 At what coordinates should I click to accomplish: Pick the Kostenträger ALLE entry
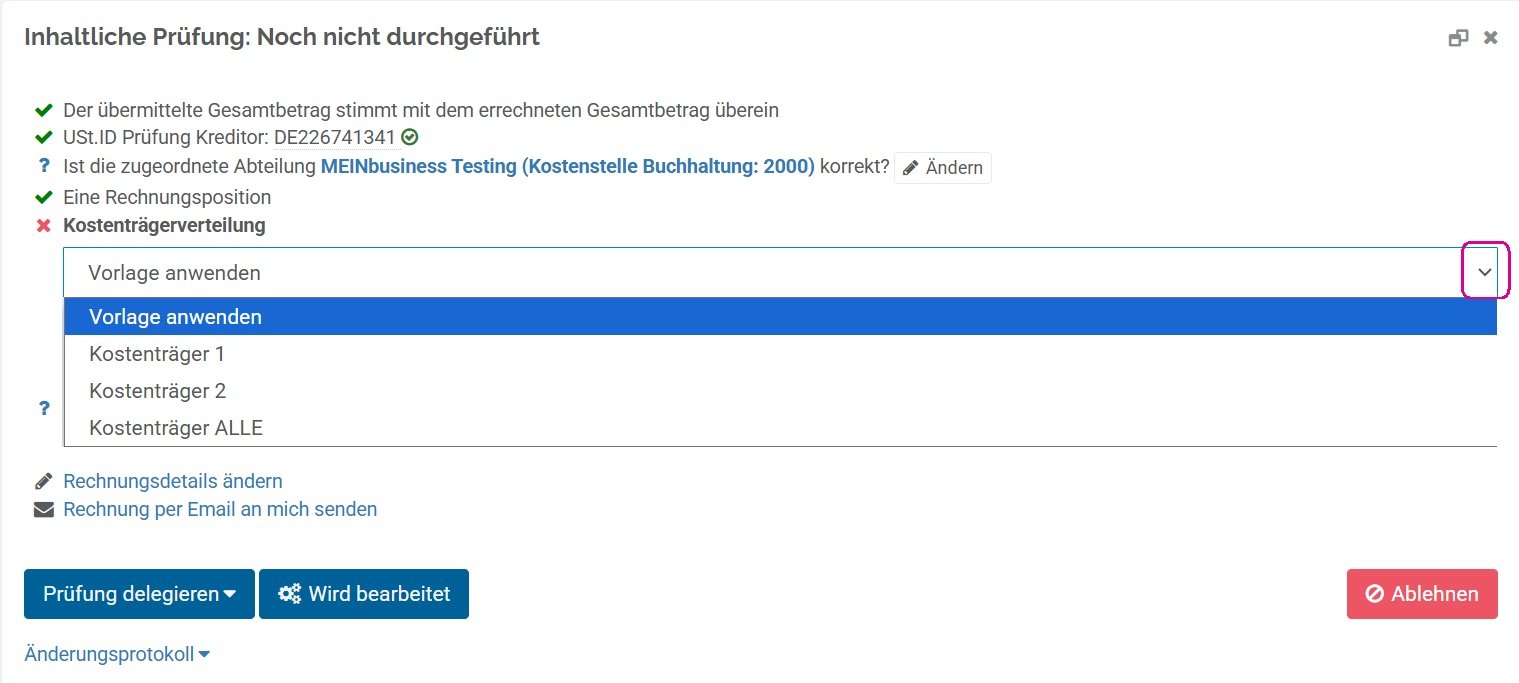pyautogui.click(x=176, y=428)
